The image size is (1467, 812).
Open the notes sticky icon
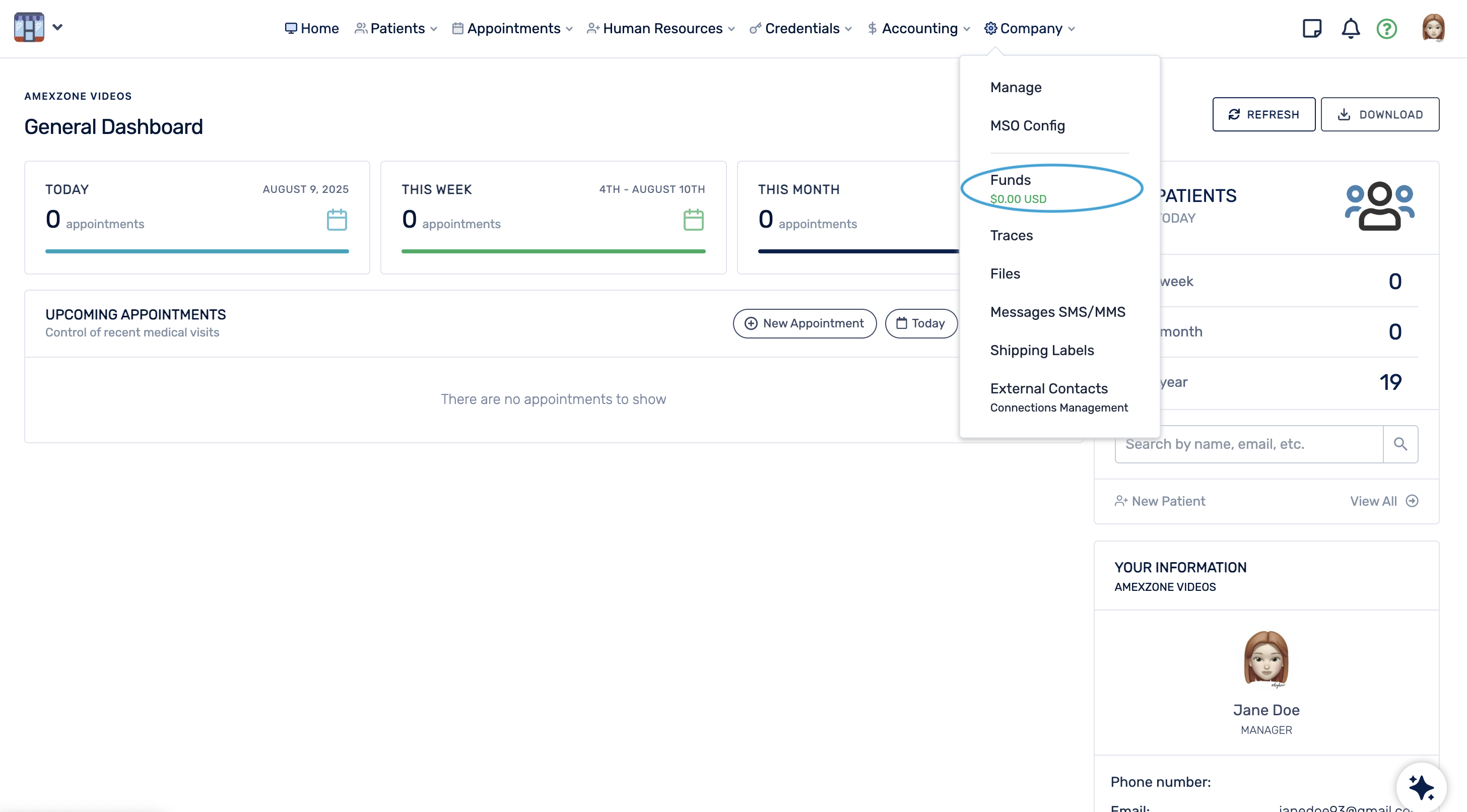pos(1311,28)
